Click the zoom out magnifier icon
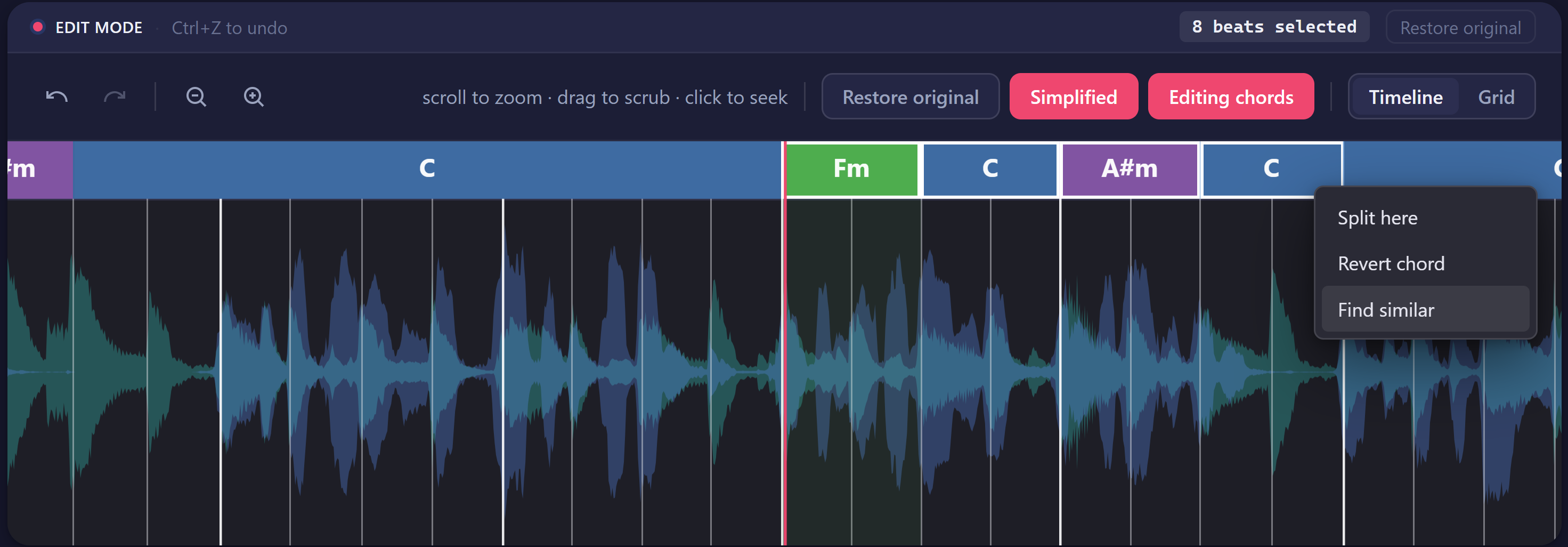Image resolution: width=1568 pixels, height=547 pixels. pyautogui.click(x=196, y=97)
